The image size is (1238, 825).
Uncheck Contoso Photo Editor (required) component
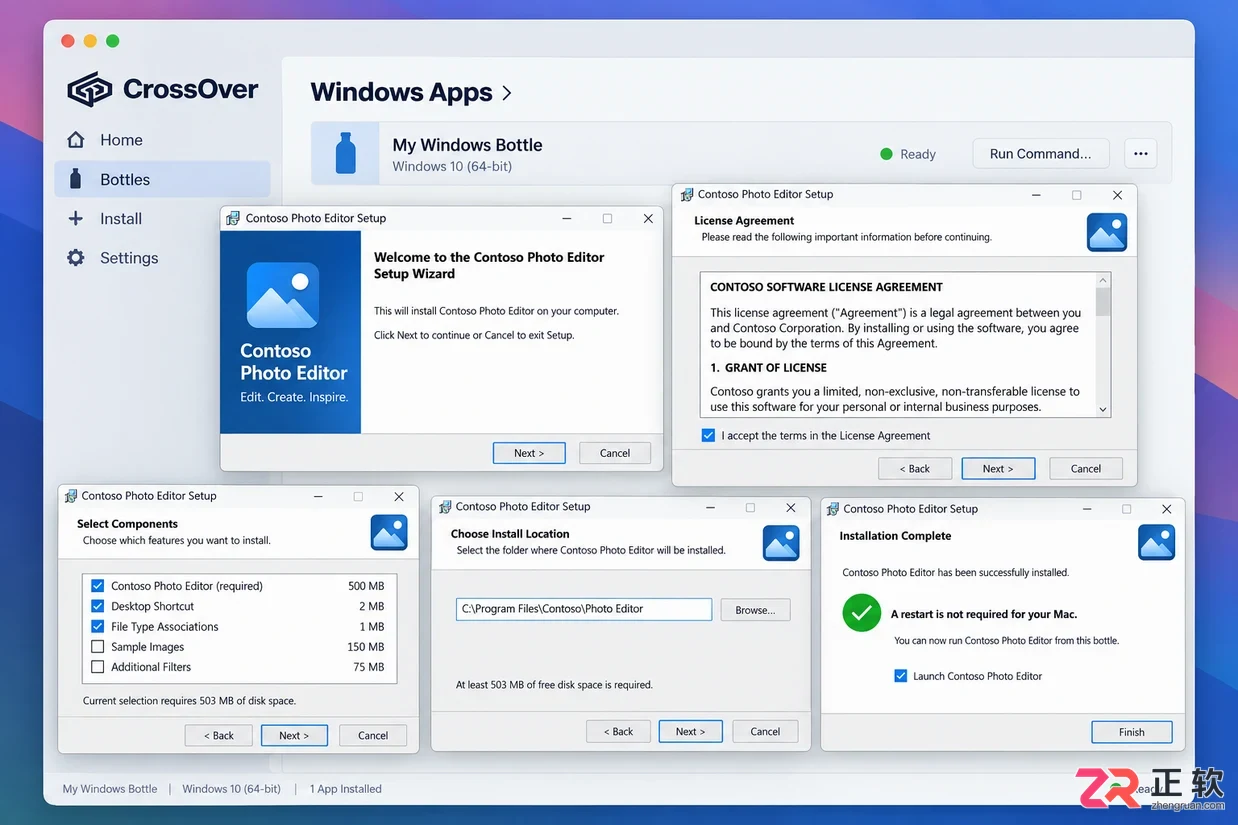click(98, 586)
